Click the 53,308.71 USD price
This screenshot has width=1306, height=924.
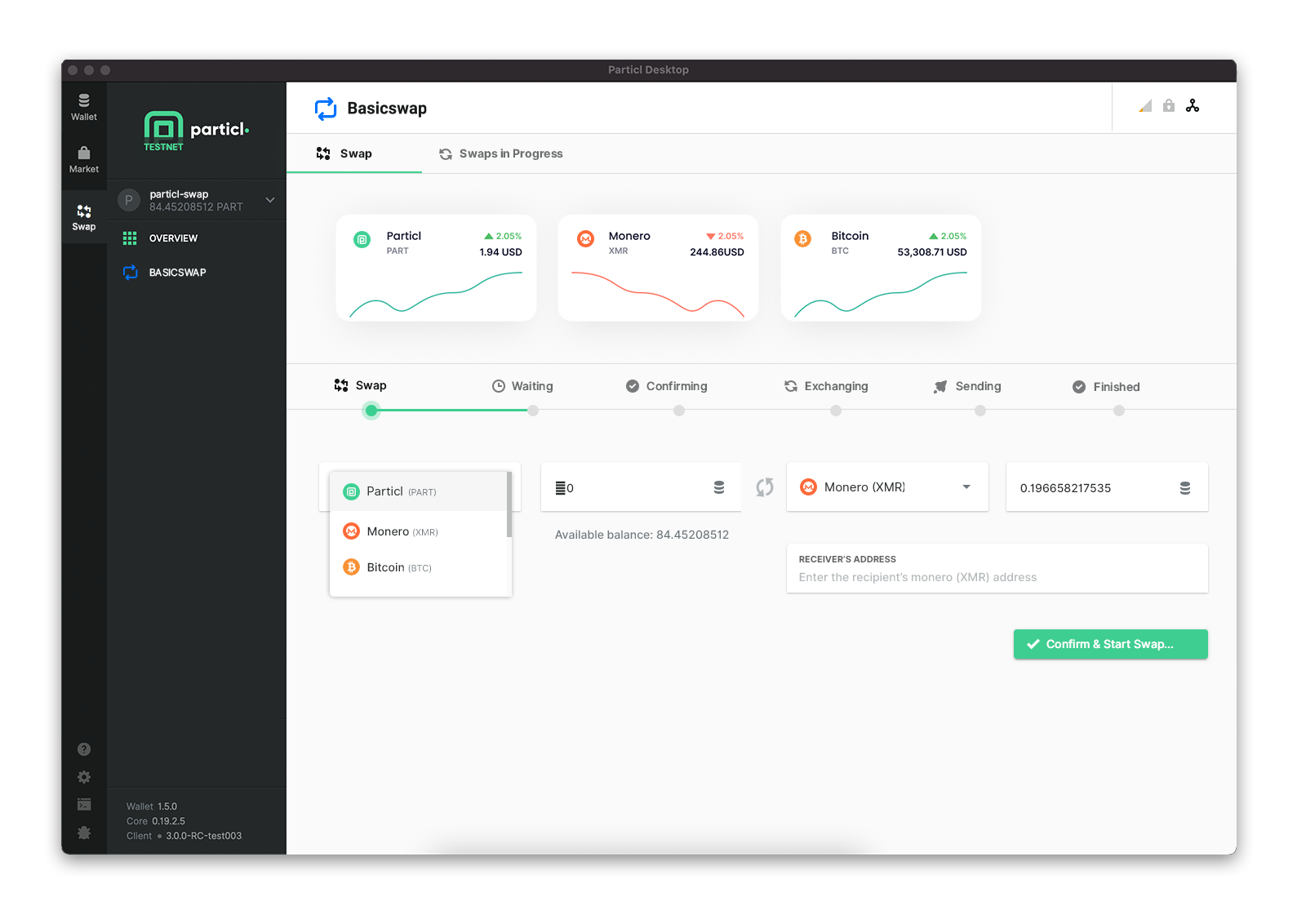tap(932, 252)
